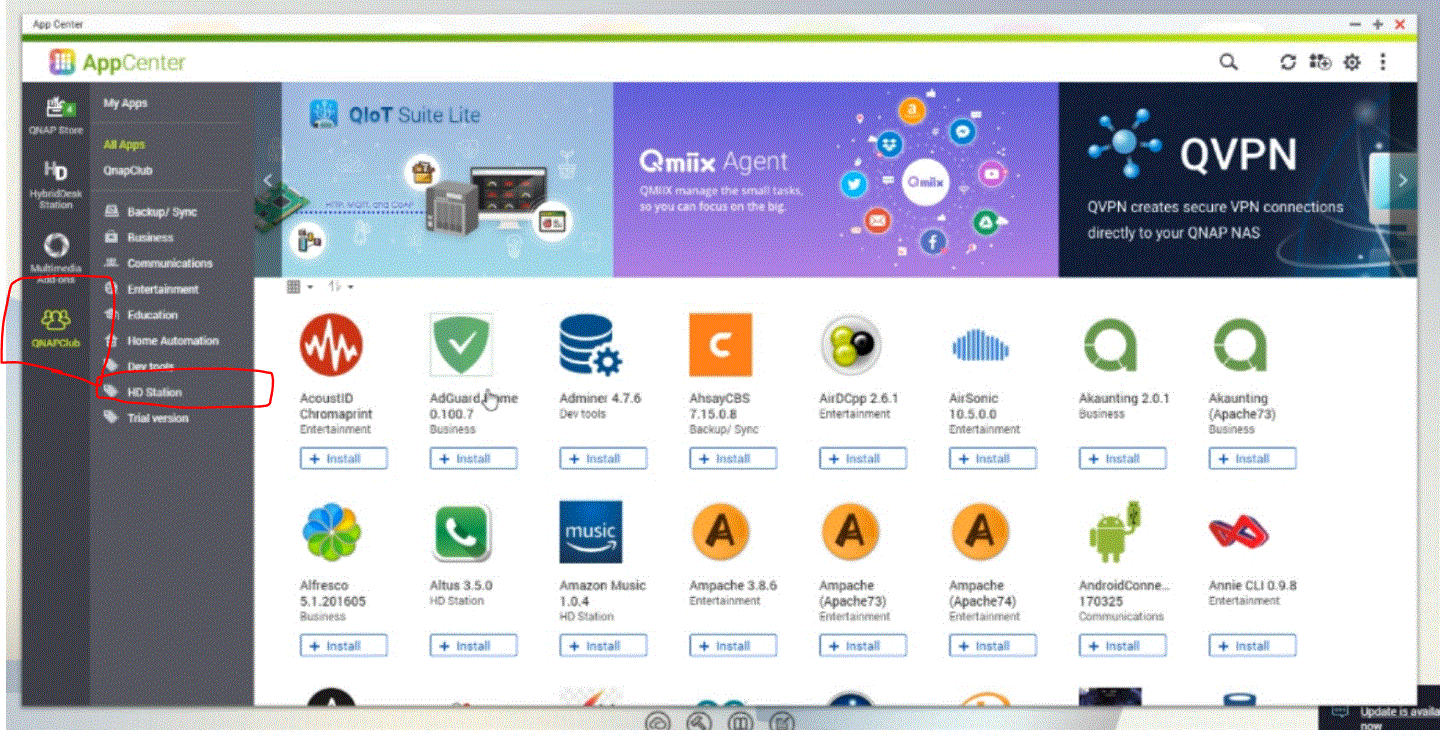Open the sort order dropdown
Viewport: 1440px width, 730px height.
[x=341, y=287]
